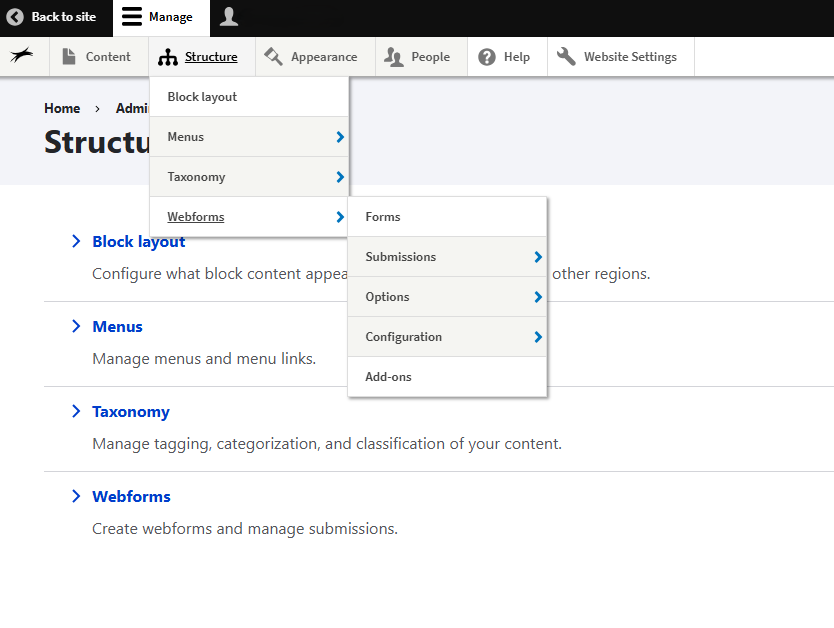
Task: Click the Appearance paintbrush icon
Action: [273, 56]
